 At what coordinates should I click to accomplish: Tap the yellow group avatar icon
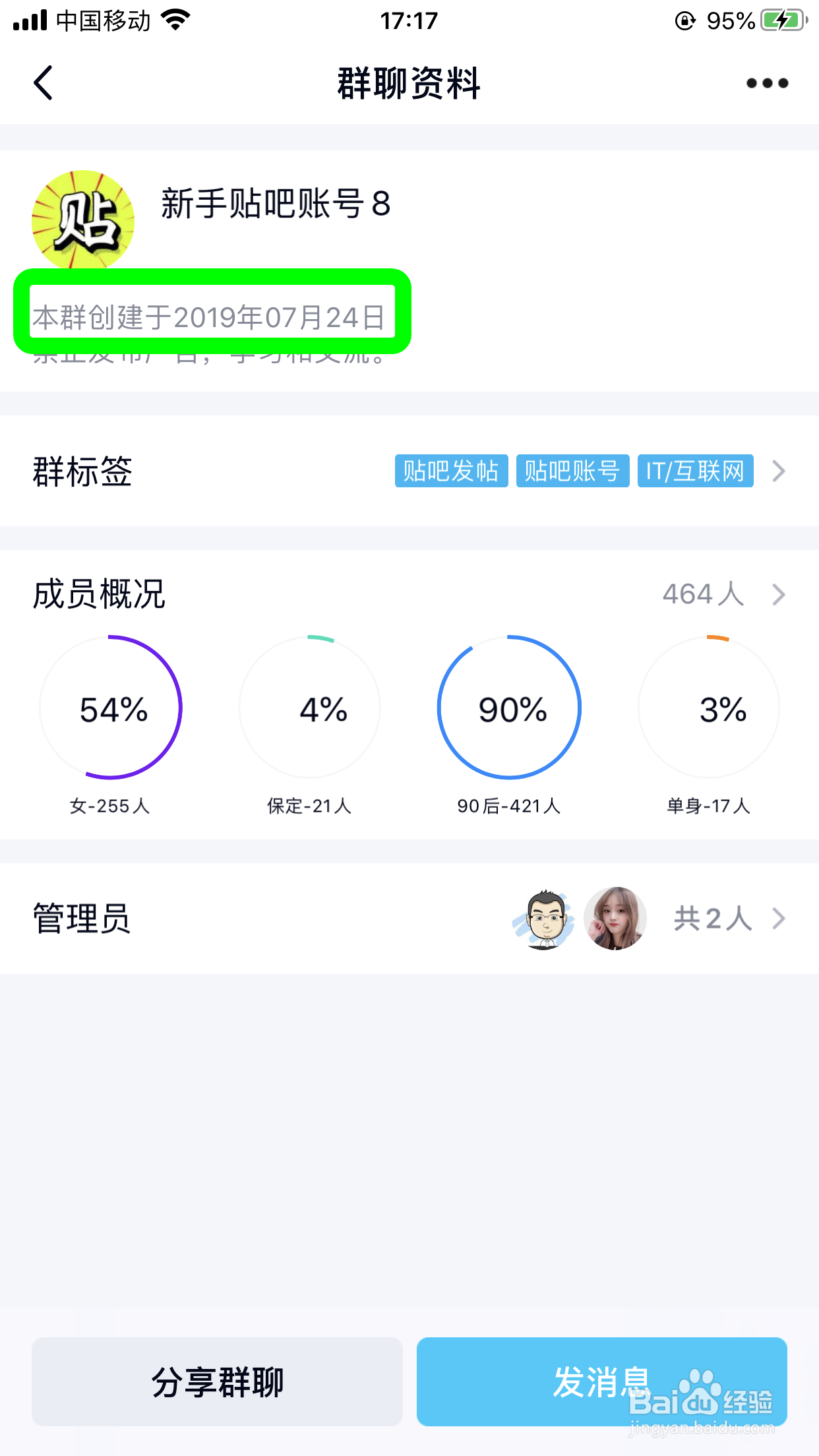coord(83,220)
